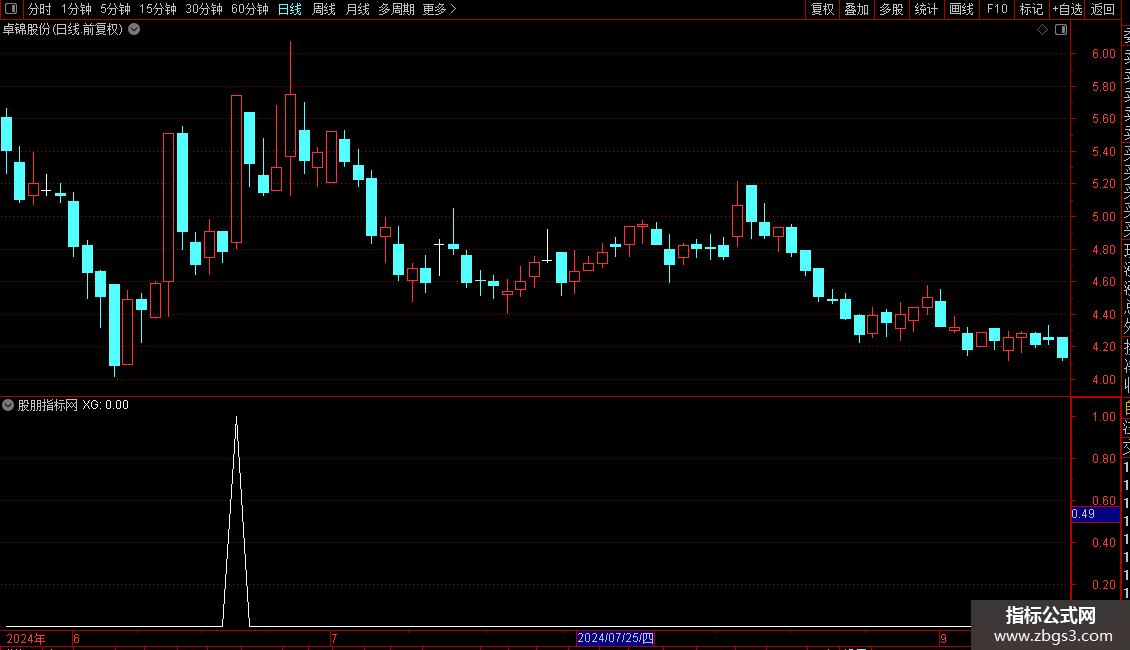Click the 4.00 price axis label

point(1103,380)
